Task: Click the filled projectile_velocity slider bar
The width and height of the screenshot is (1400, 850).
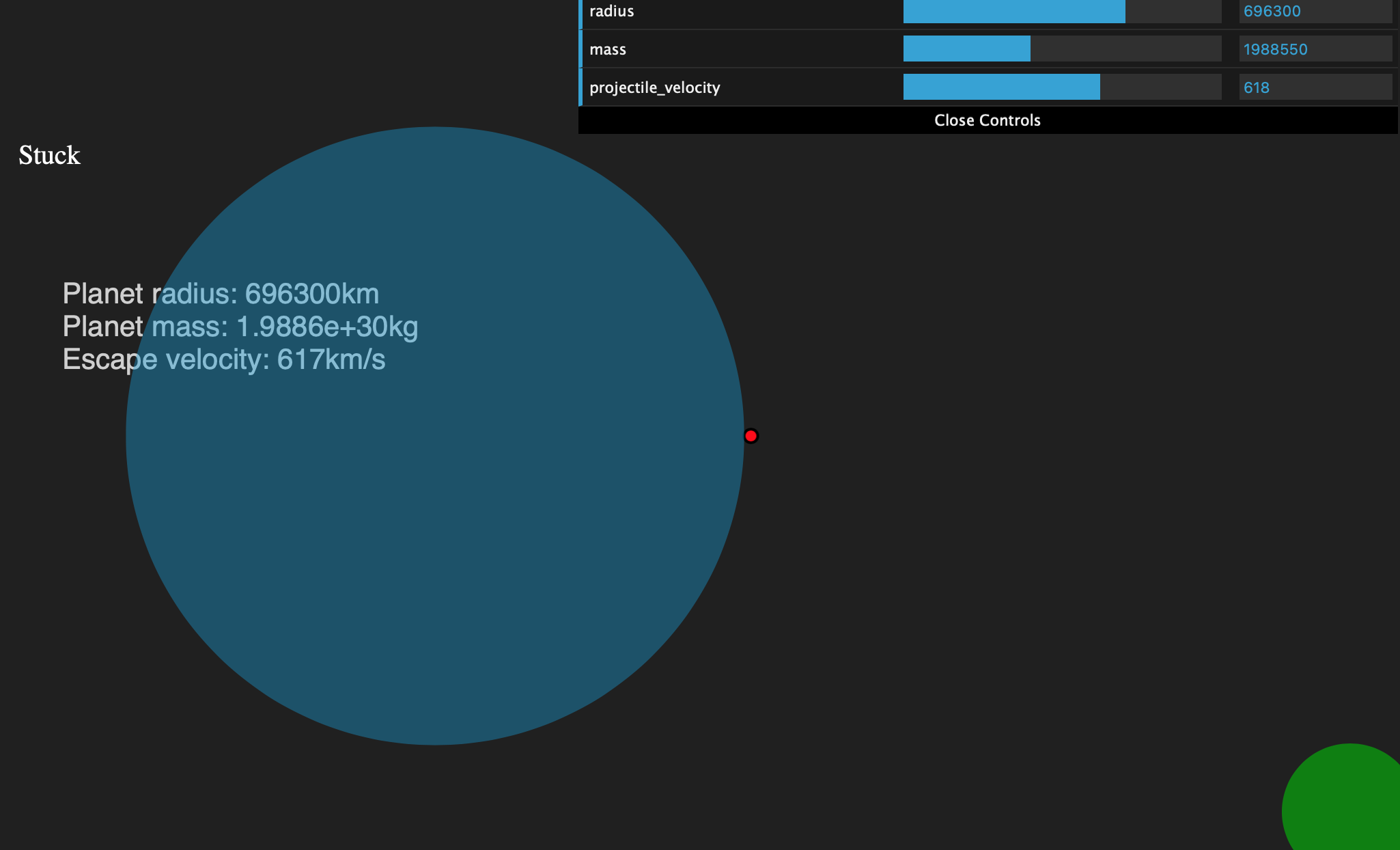Action: click(1001, 87)
